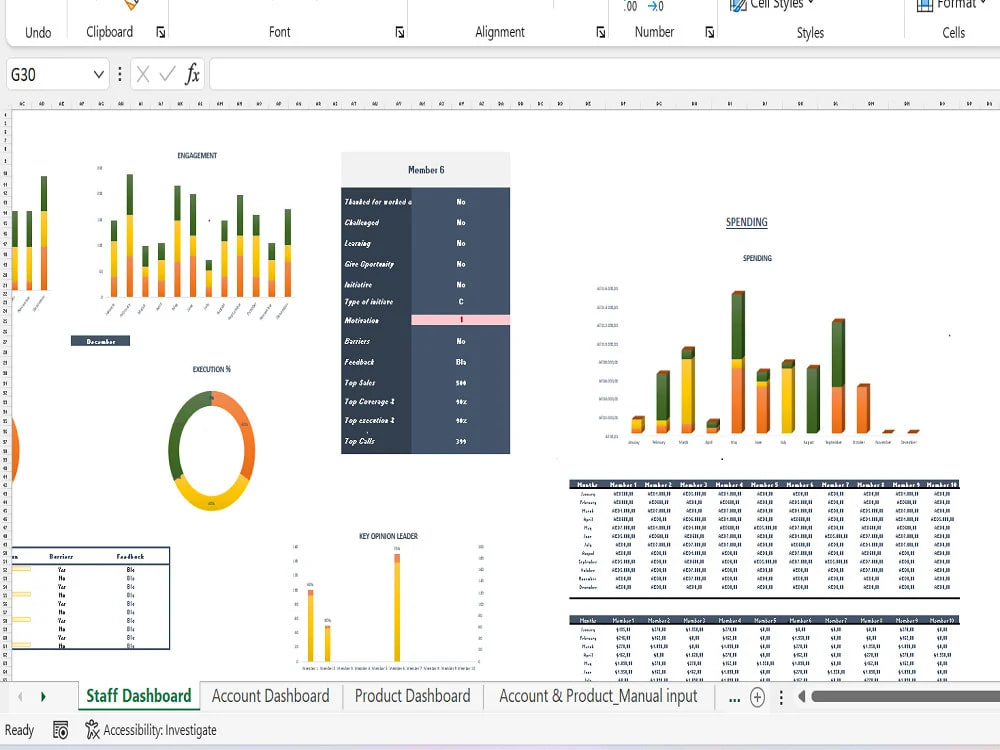1000x750 pixels.
Task: Open the Cell Styles dropdown
Action: click(x=772, y=5)
